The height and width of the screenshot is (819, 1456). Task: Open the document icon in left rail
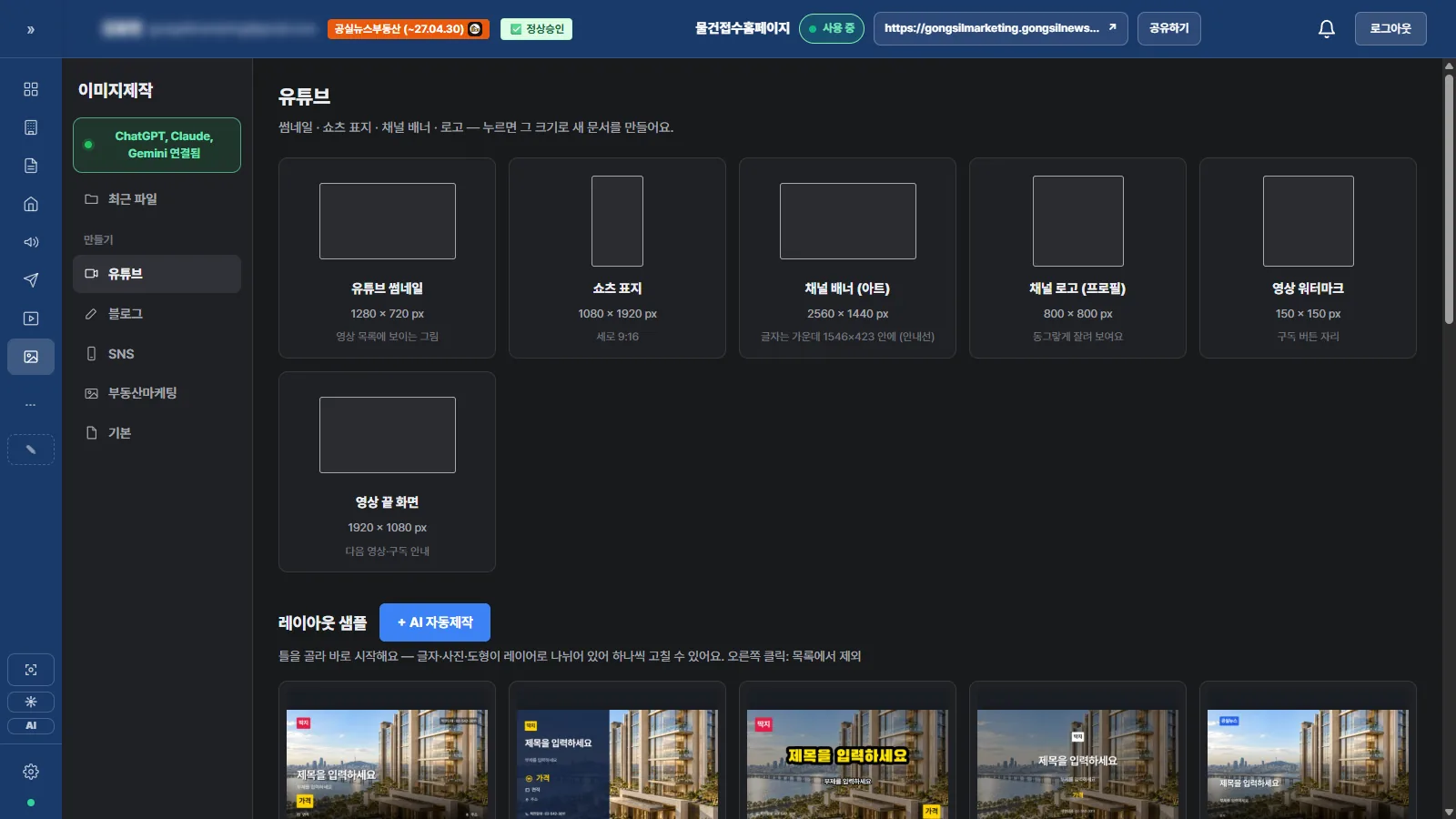tap(31, 166)
